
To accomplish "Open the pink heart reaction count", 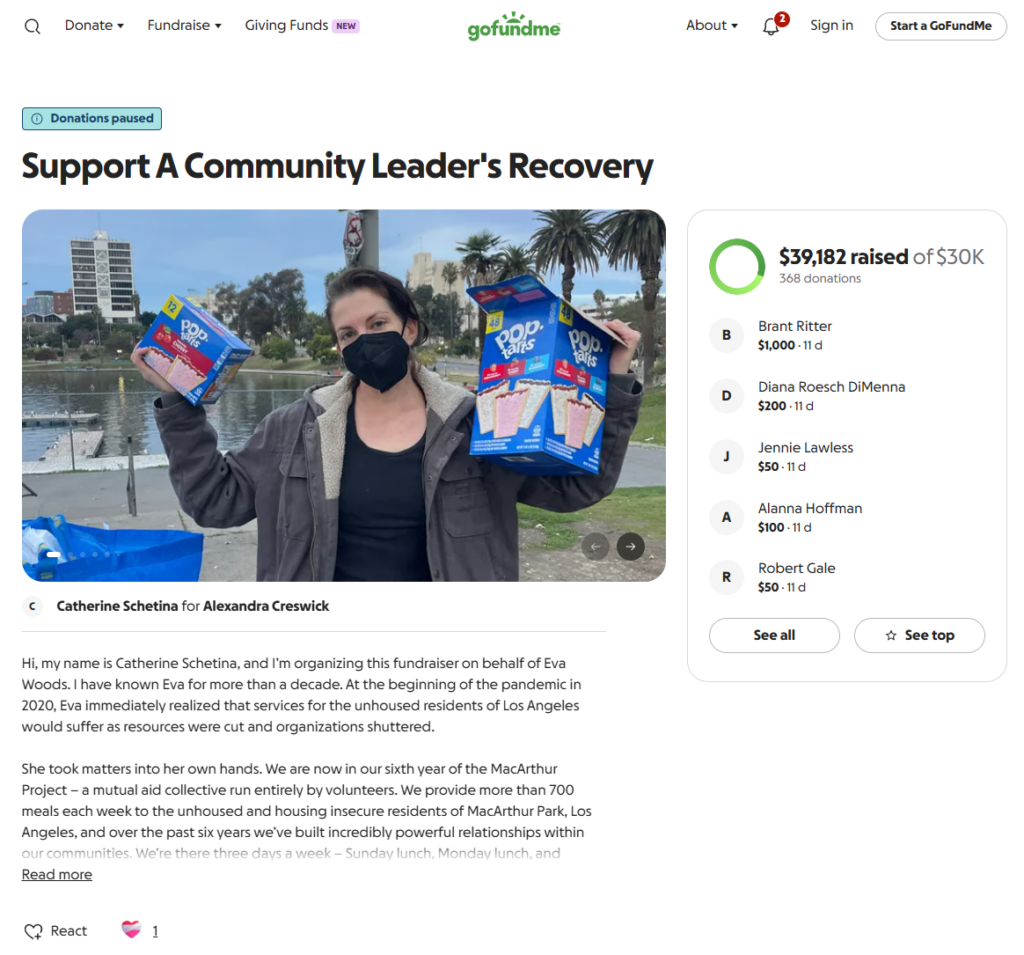I will pyautogui.click(x=139, y=930).
